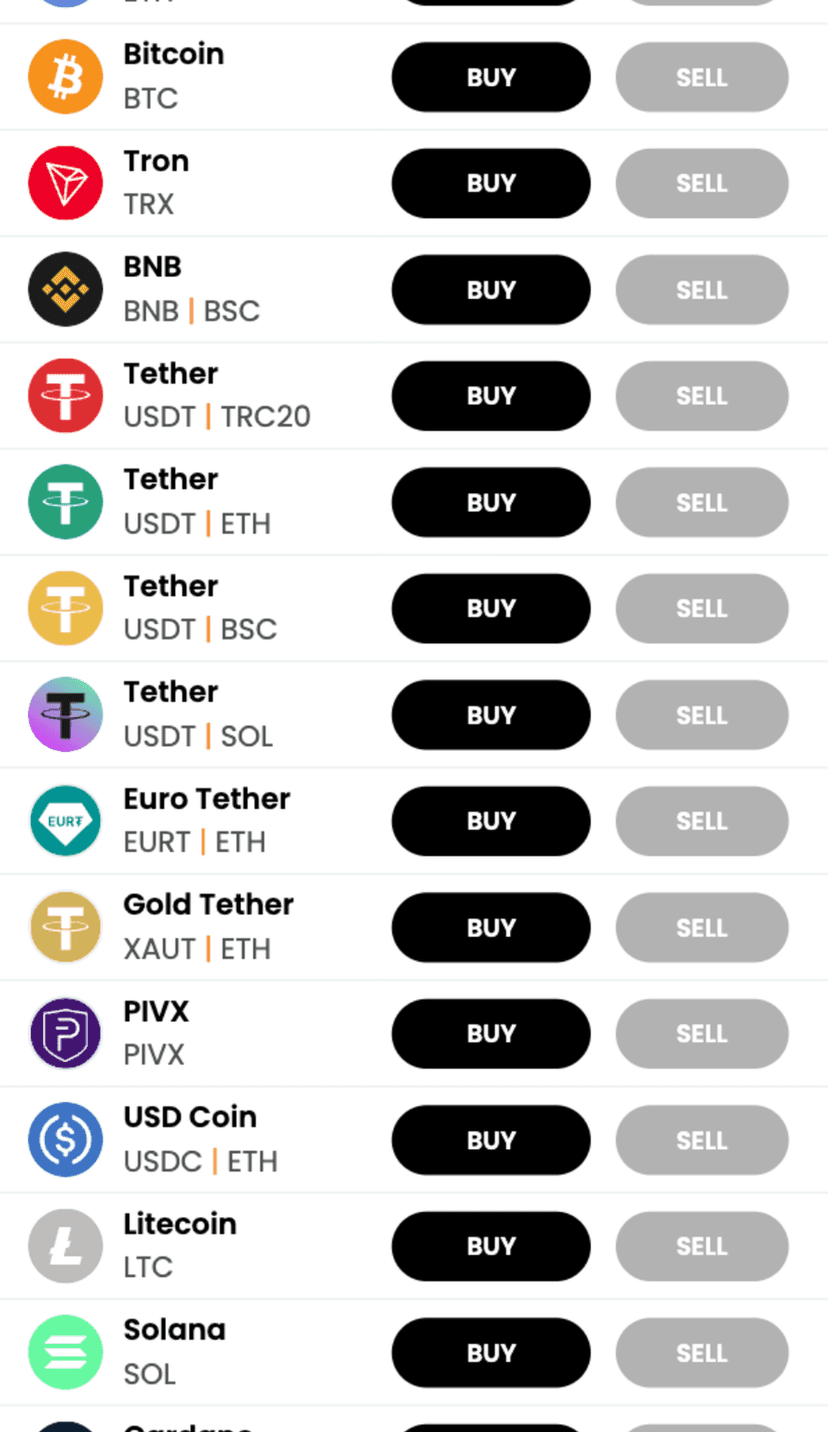
Task: Click the black BNB coin icon
Action: point(65,290)
